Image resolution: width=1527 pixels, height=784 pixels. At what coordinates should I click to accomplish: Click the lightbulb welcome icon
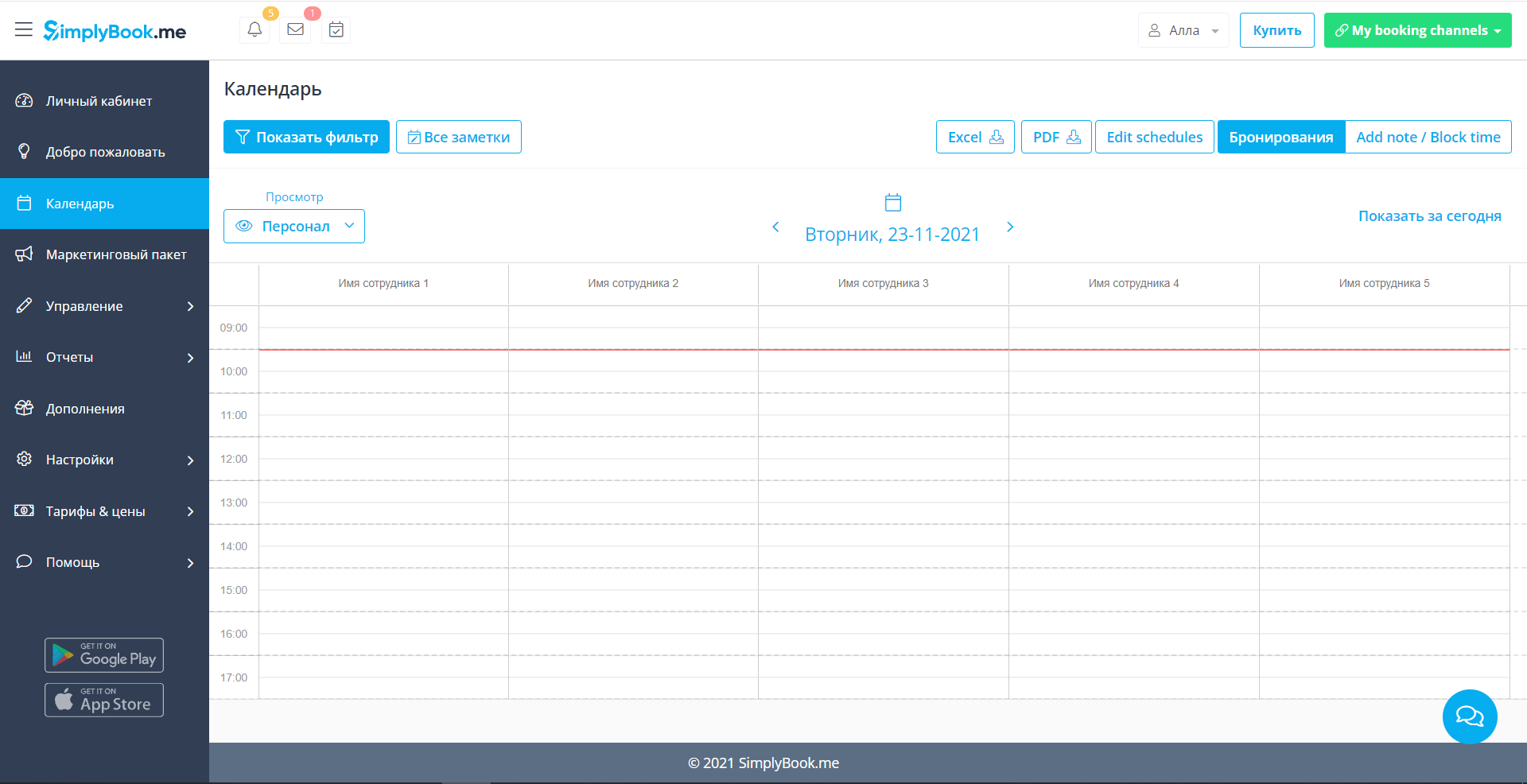(24, 151)
